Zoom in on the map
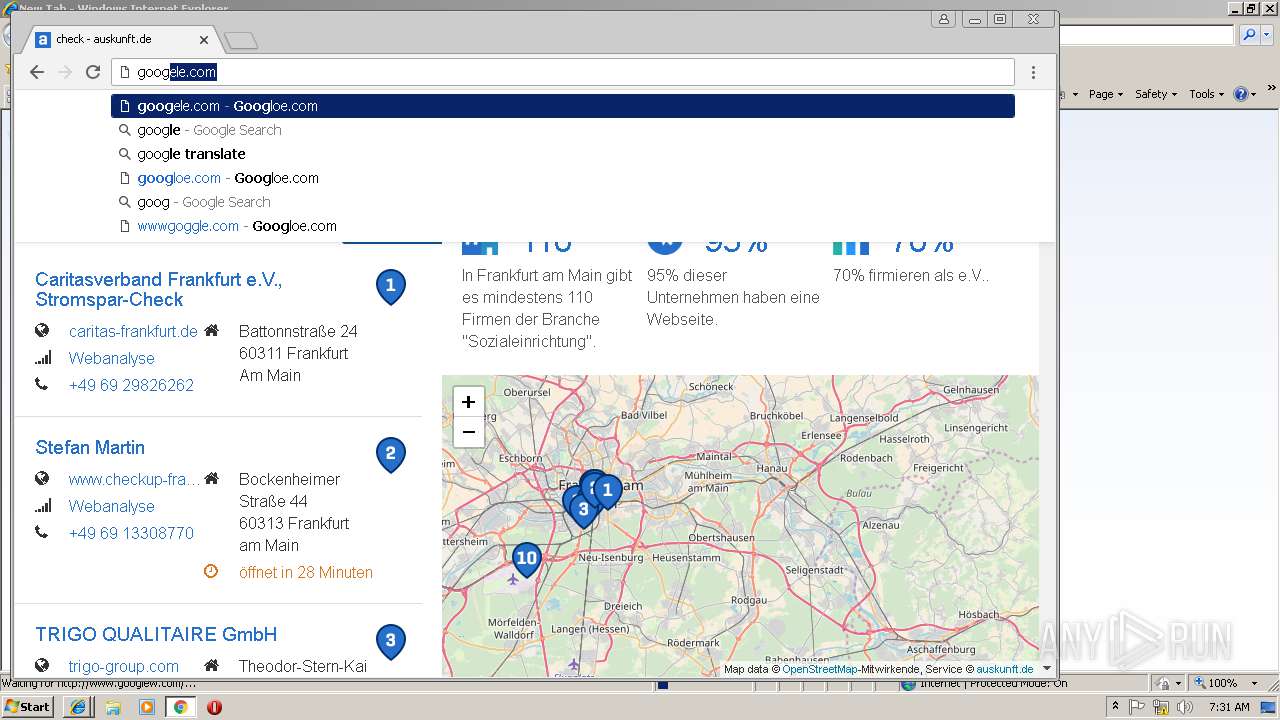This screenshot has width=1280, height=720. click(468, 402)
